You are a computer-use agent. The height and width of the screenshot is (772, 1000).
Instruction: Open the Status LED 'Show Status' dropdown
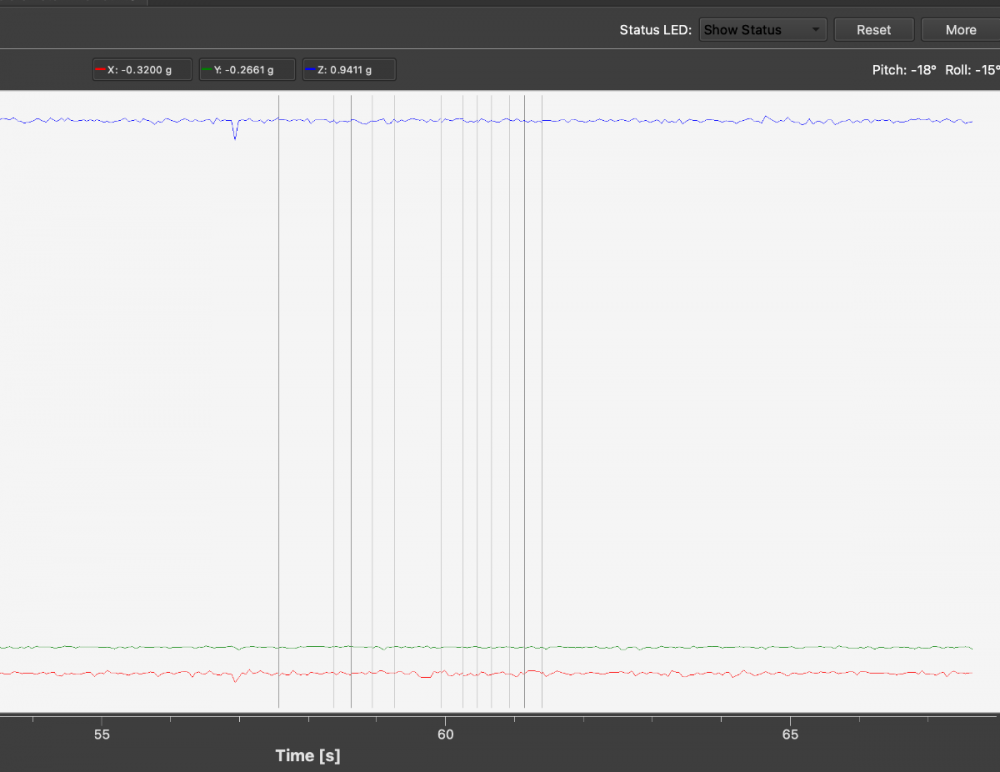(x=762, y=30)
